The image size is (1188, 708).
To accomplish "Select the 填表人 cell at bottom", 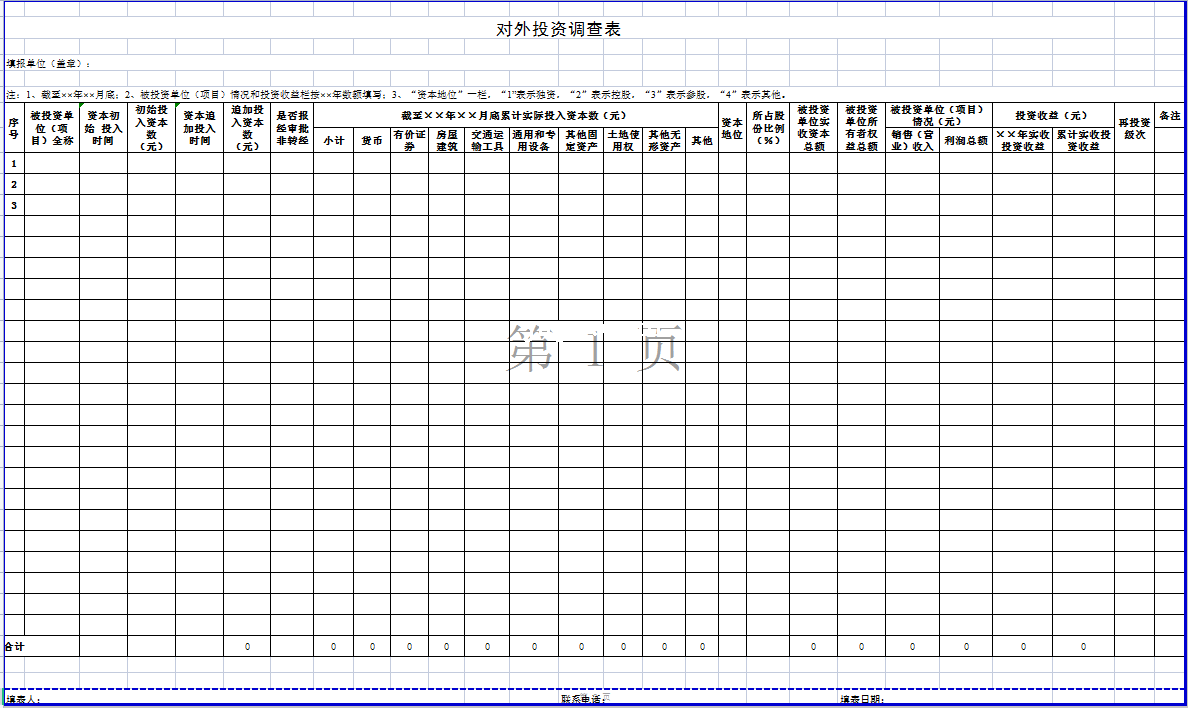I will 24,700.
